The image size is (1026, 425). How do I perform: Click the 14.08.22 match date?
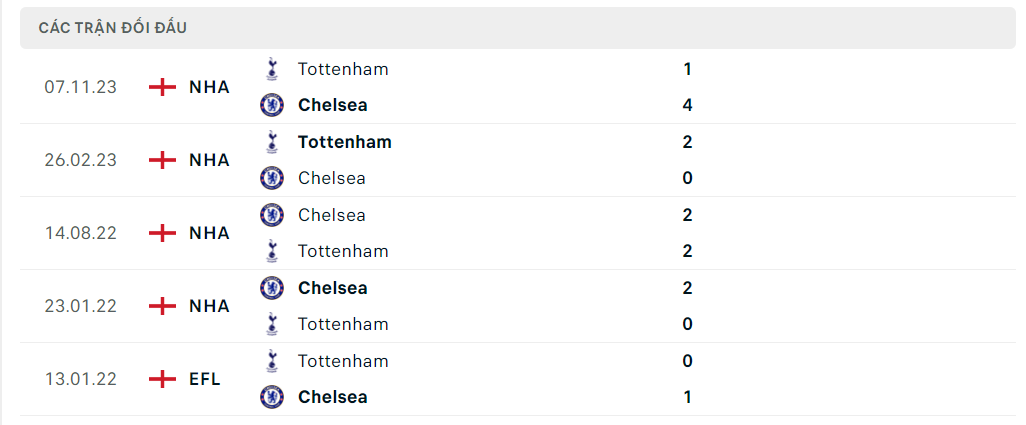(x=81, y=233)
